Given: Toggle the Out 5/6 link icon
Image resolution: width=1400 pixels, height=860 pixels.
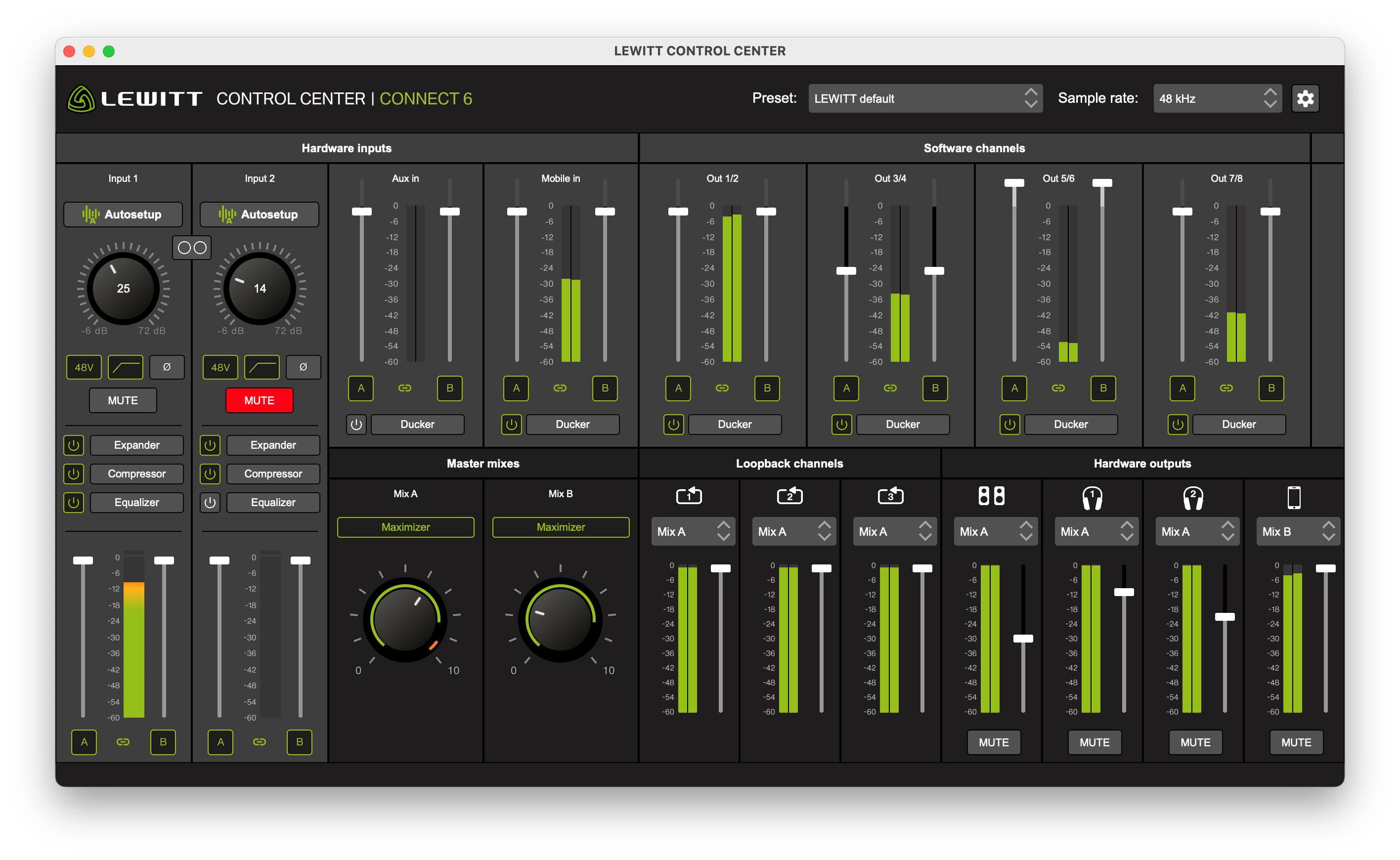Looking at the screenshot, I should [1057, 388].
